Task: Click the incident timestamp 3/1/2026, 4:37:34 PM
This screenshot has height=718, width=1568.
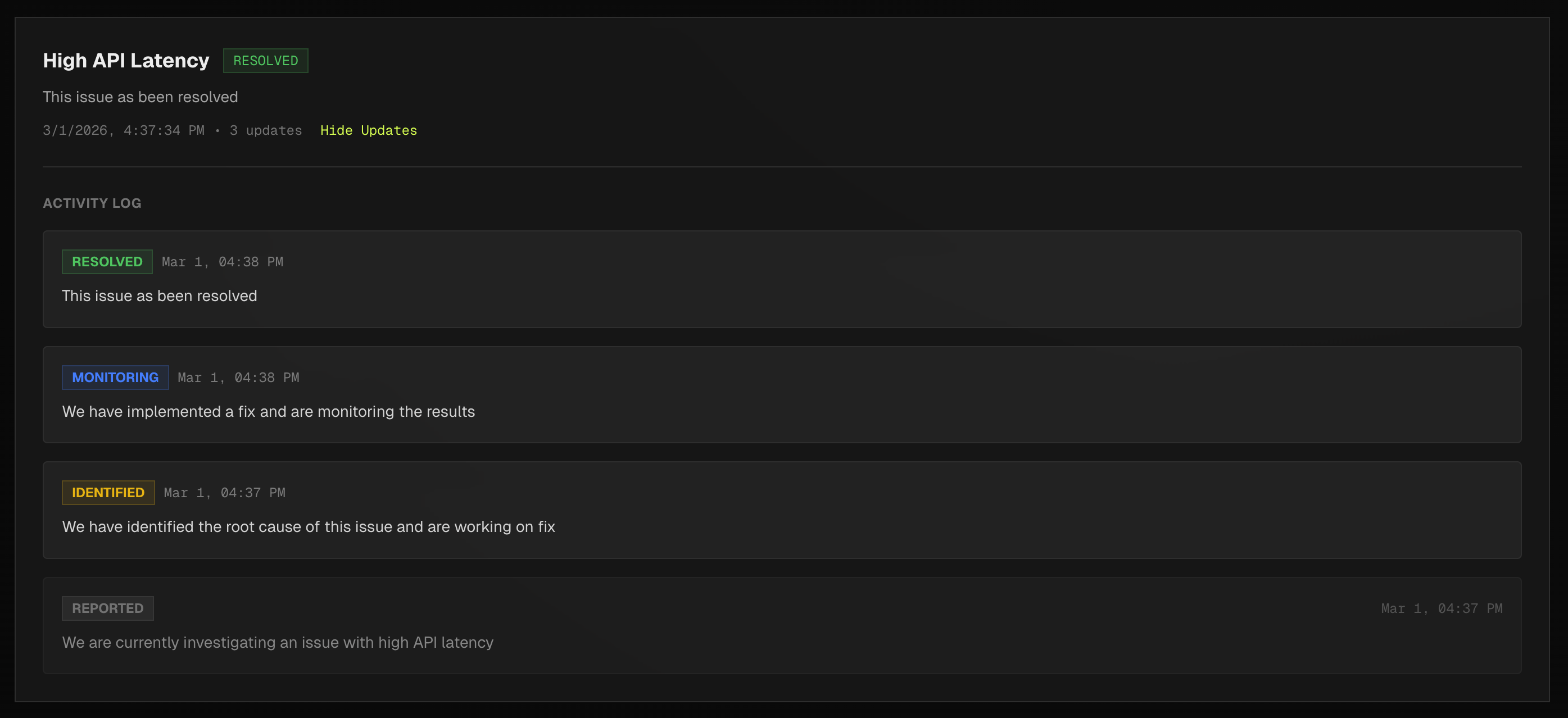Action: [x=124, y=130]
